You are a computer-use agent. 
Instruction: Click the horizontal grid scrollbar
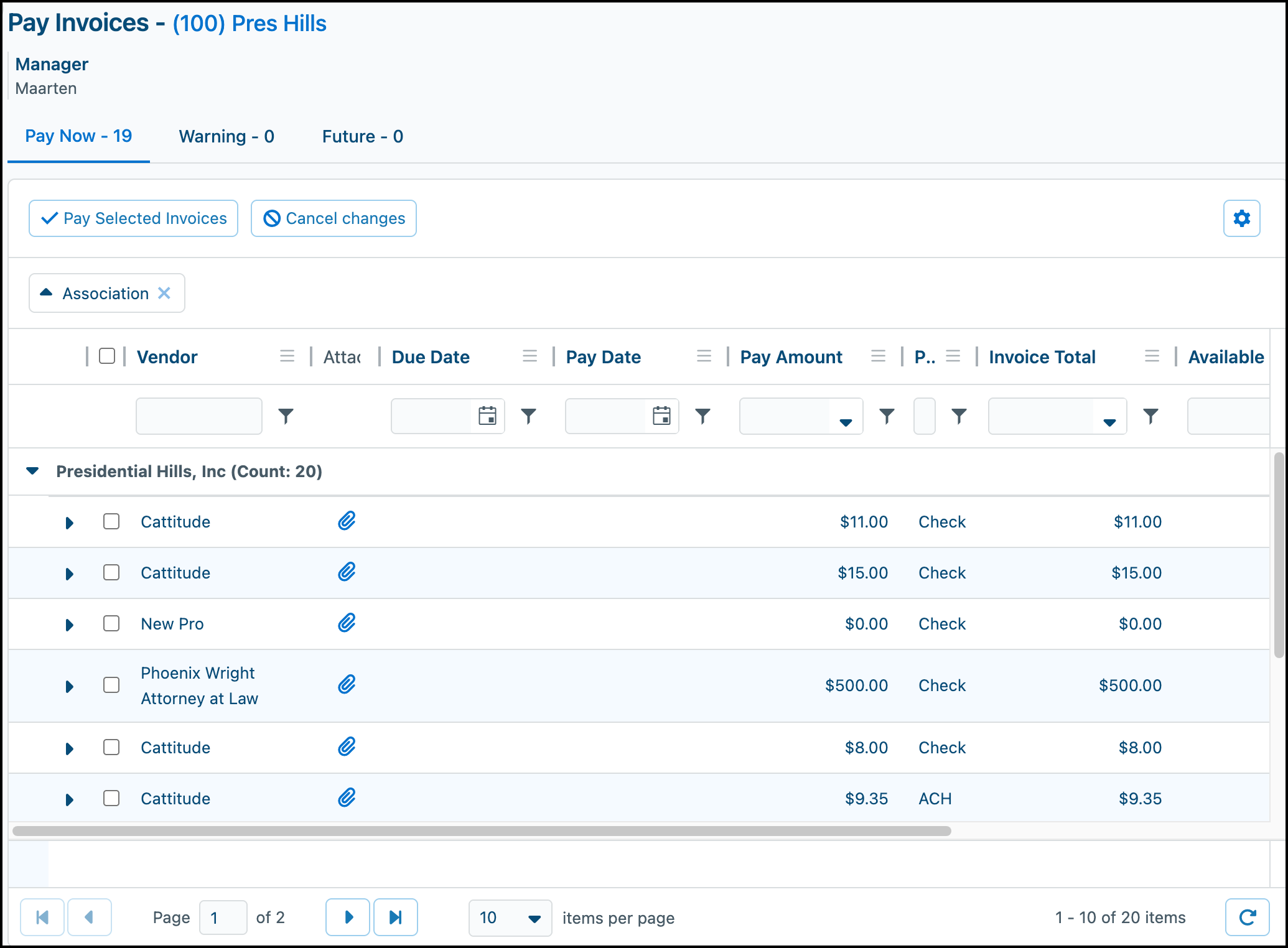point(482,831)
